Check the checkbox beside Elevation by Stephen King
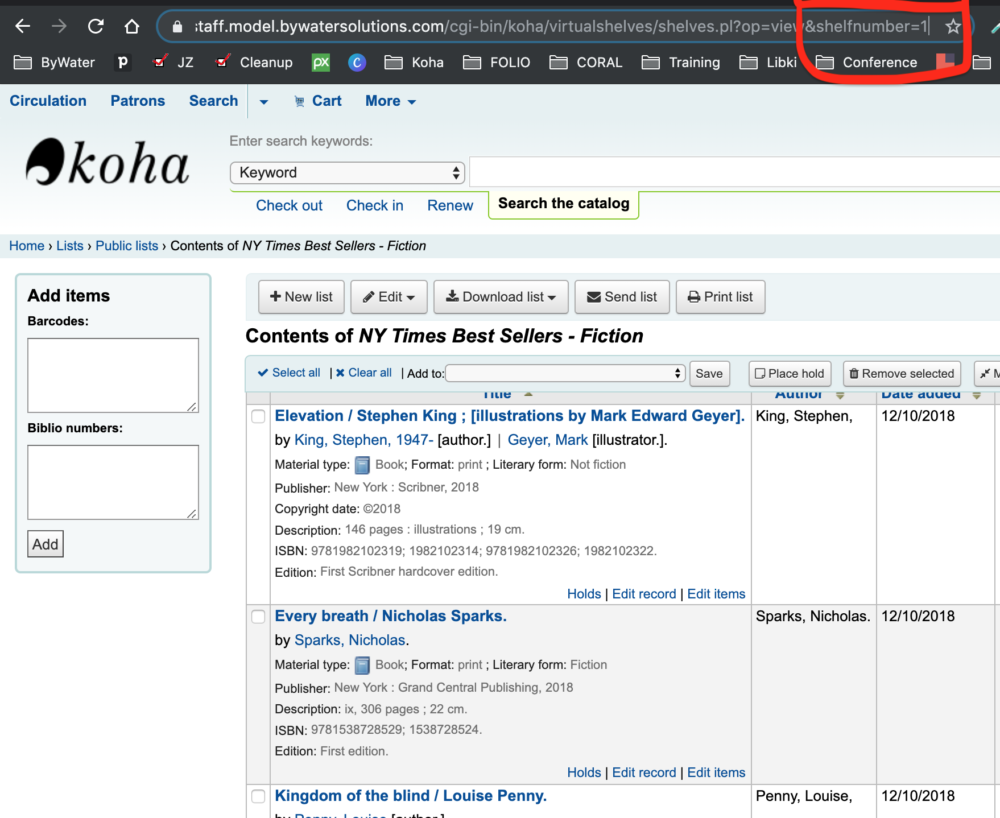 [x=258, y=416]
